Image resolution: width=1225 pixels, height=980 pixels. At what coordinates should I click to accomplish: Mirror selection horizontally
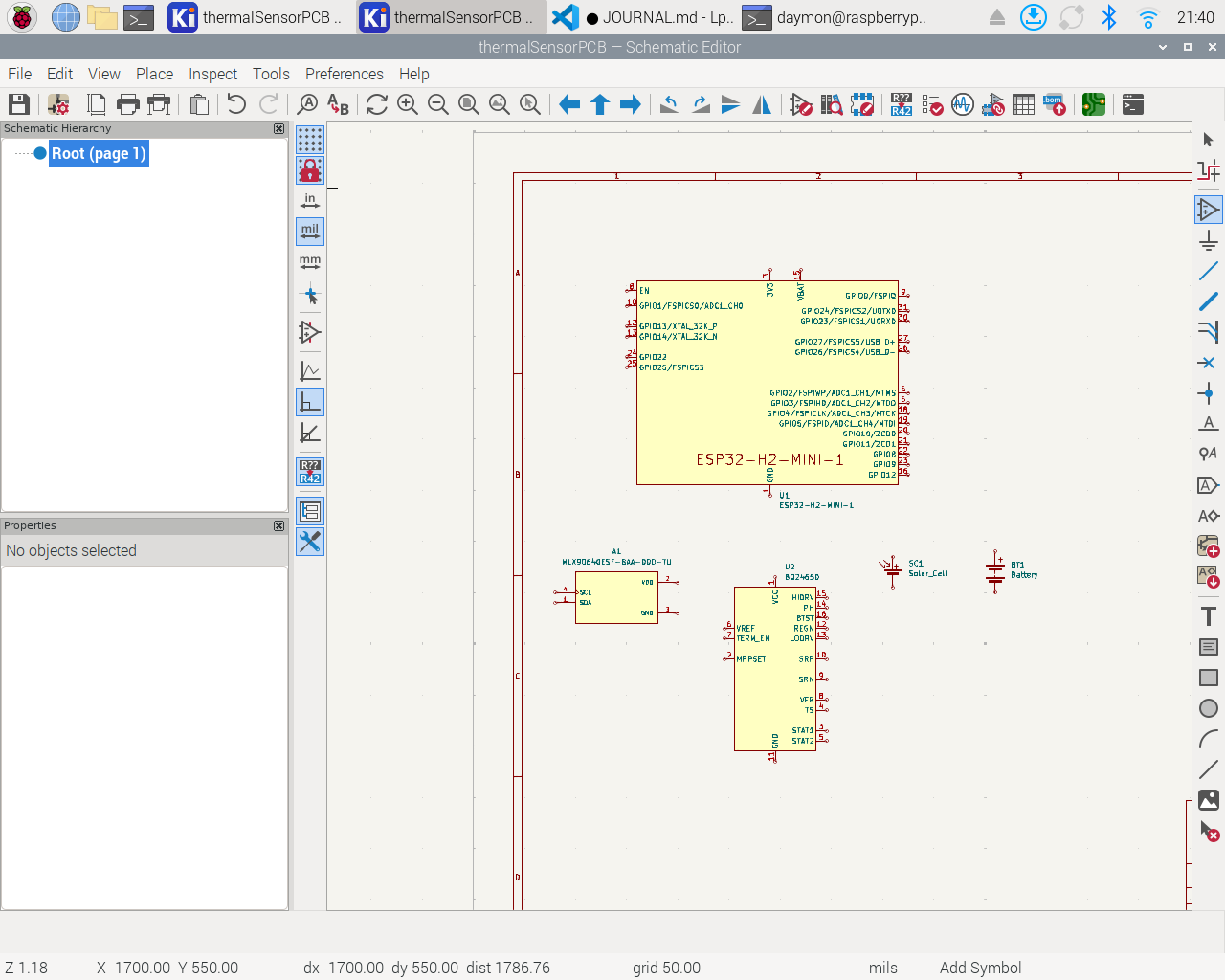pyautogui.click(x=762, y=104)
